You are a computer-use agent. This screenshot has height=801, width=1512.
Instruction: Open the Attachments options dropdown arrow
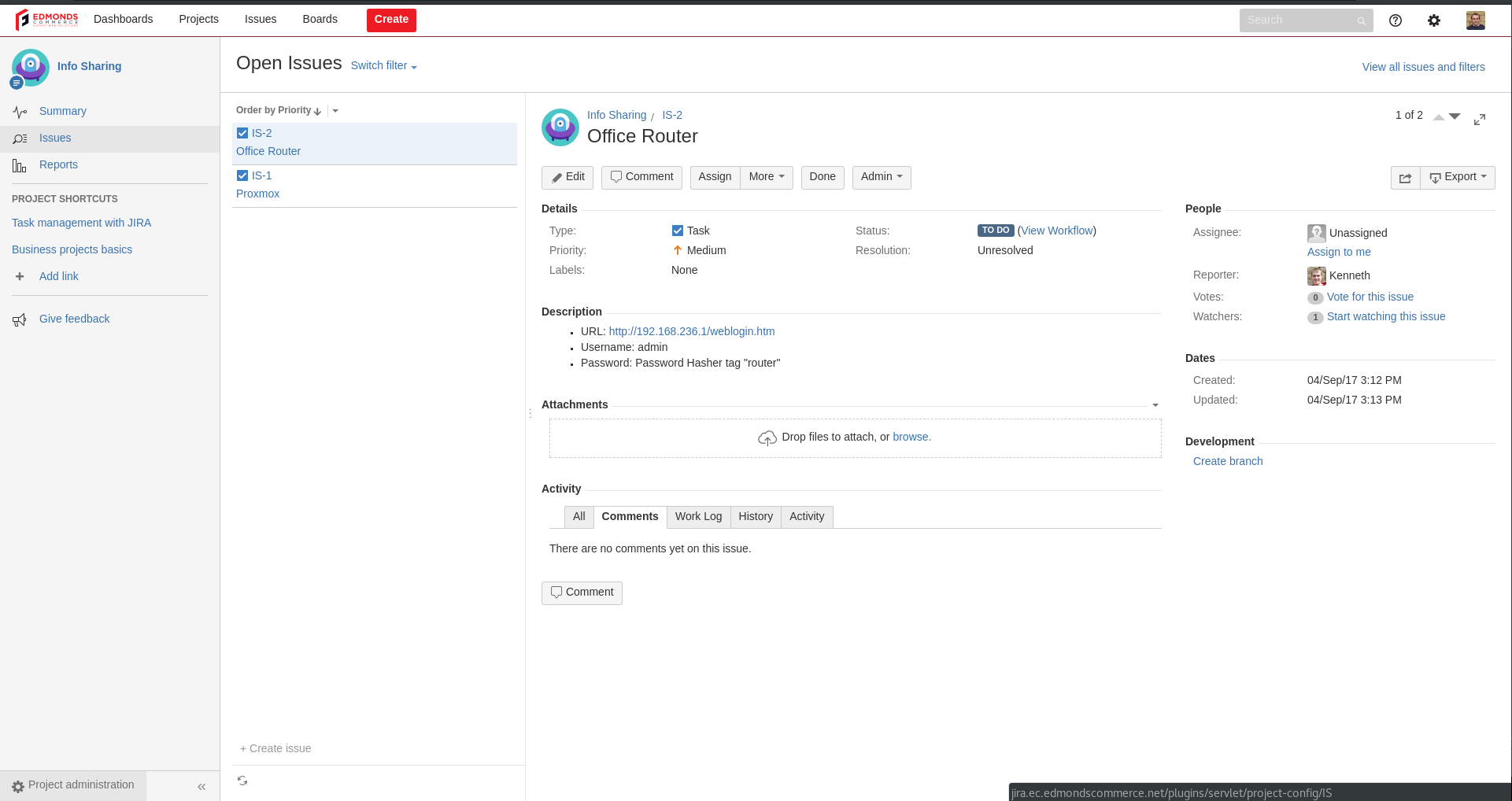point(1155,405)
